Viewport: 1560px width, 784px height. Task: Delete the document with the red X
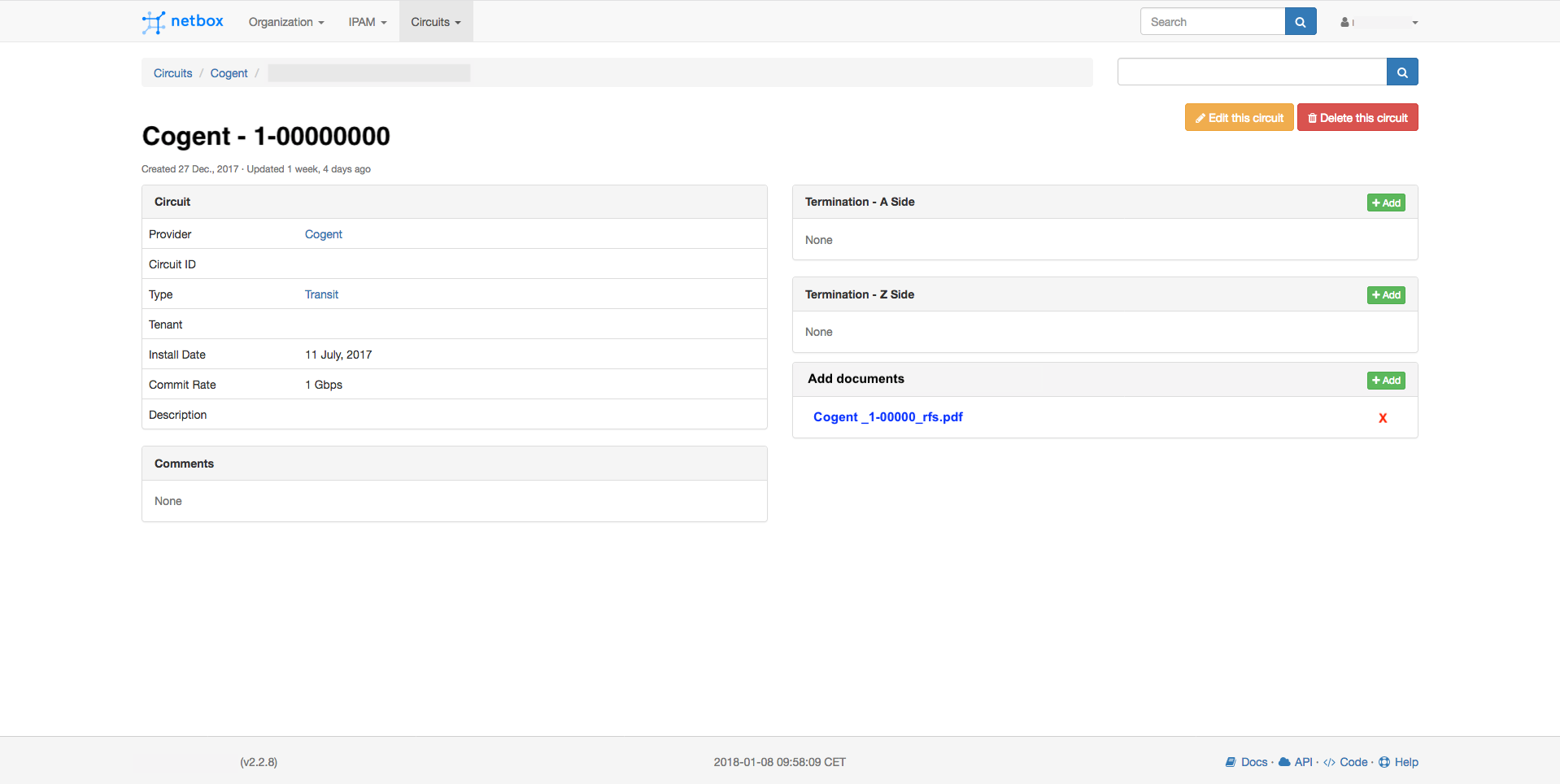[x=1383, y=418]
